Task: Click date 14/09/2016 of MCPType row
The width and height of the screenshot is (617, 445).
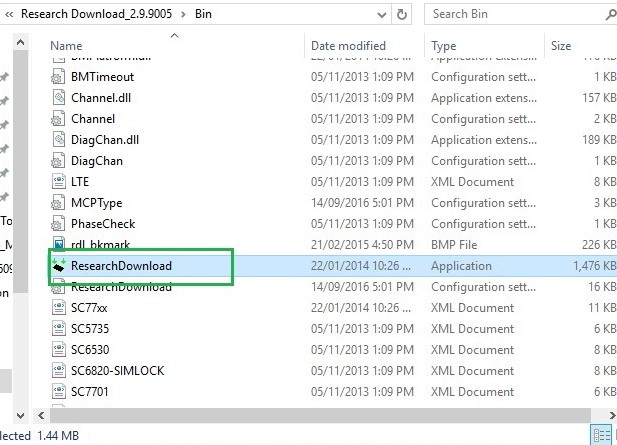Action: 362,203
